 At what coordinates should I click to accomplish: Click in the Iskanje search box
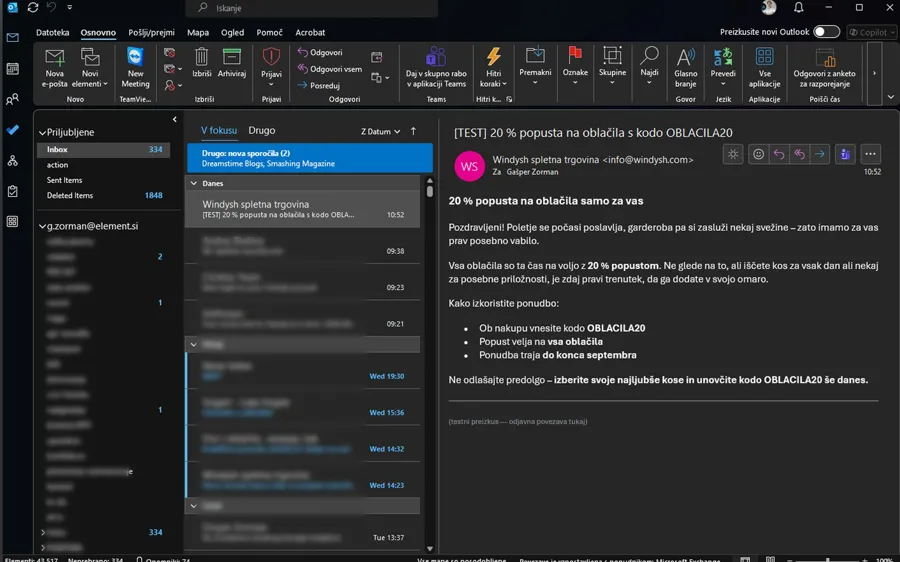(x=312, y=8)
